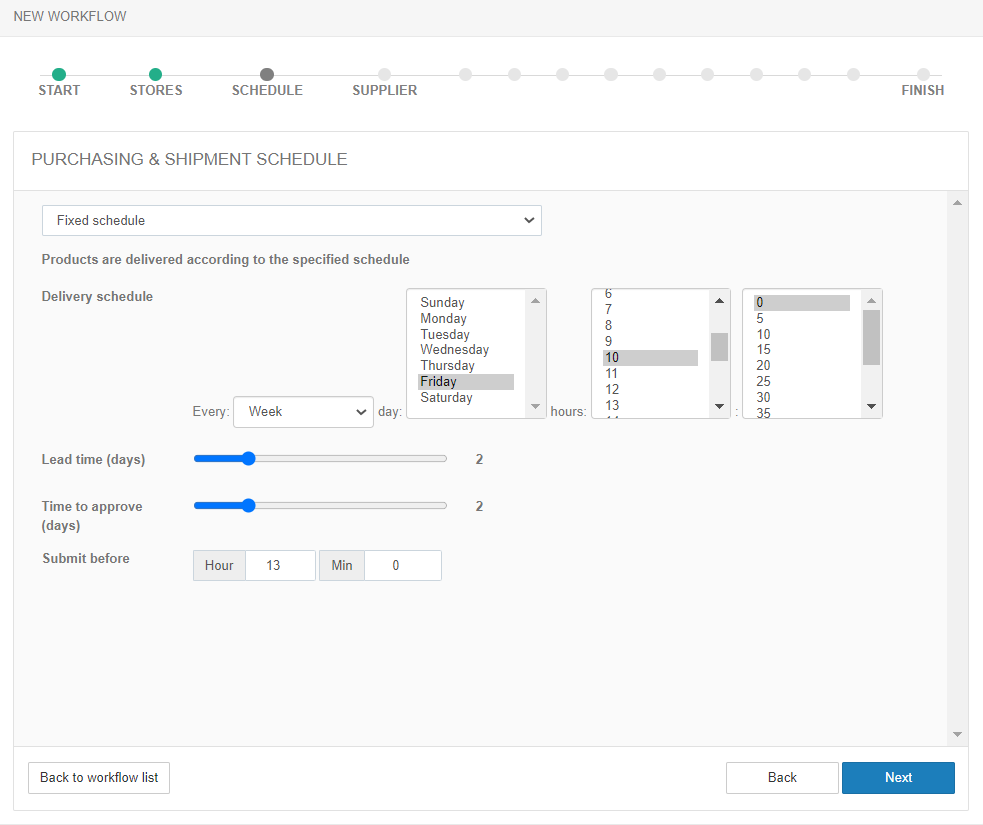Choose hour 12 in hours list
The width and height of the screenshot is (983, 825).
click(x=612, y=389)
